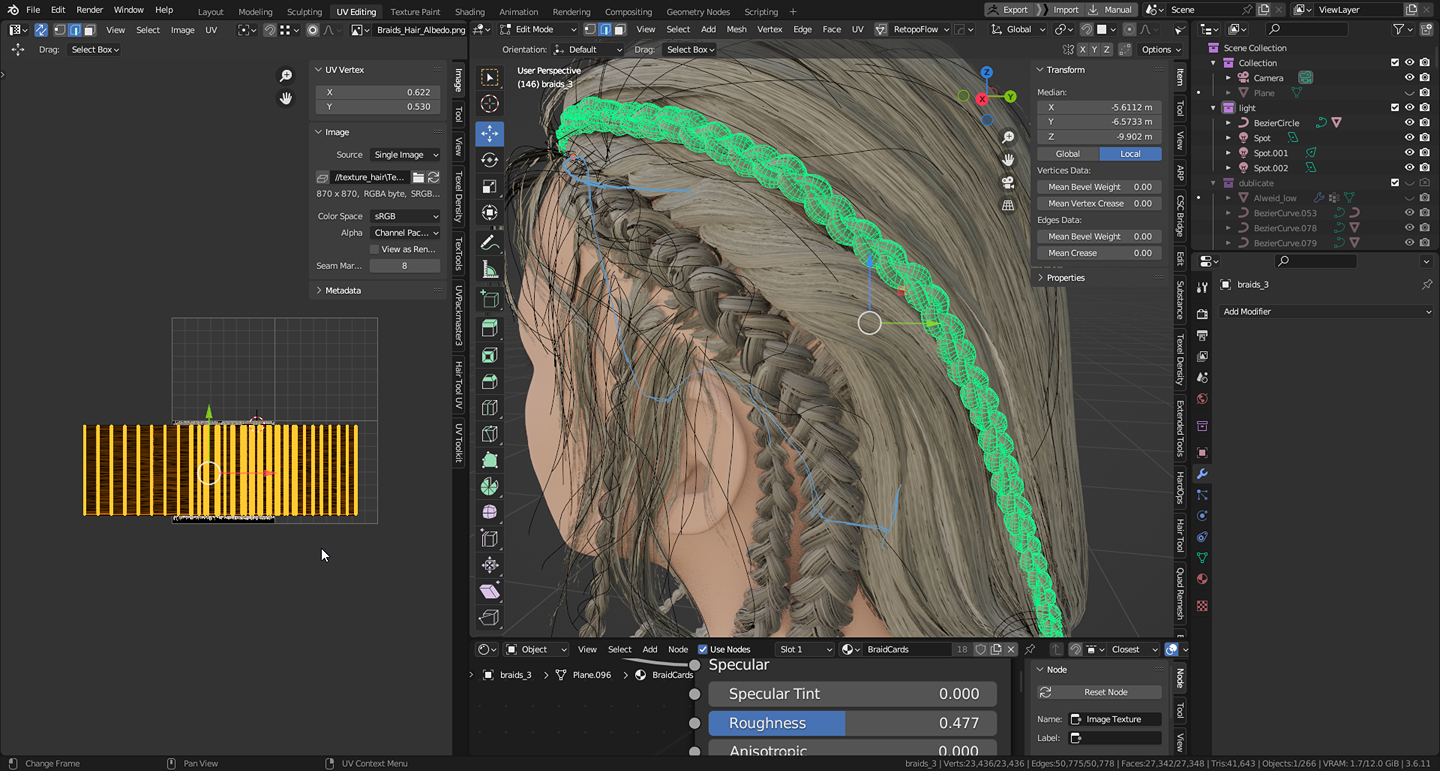Image resolution: width=1440 pixels, height=771 pixels.
Task: Expand the Properties panel in sidebar
Action: point(1065,278)
